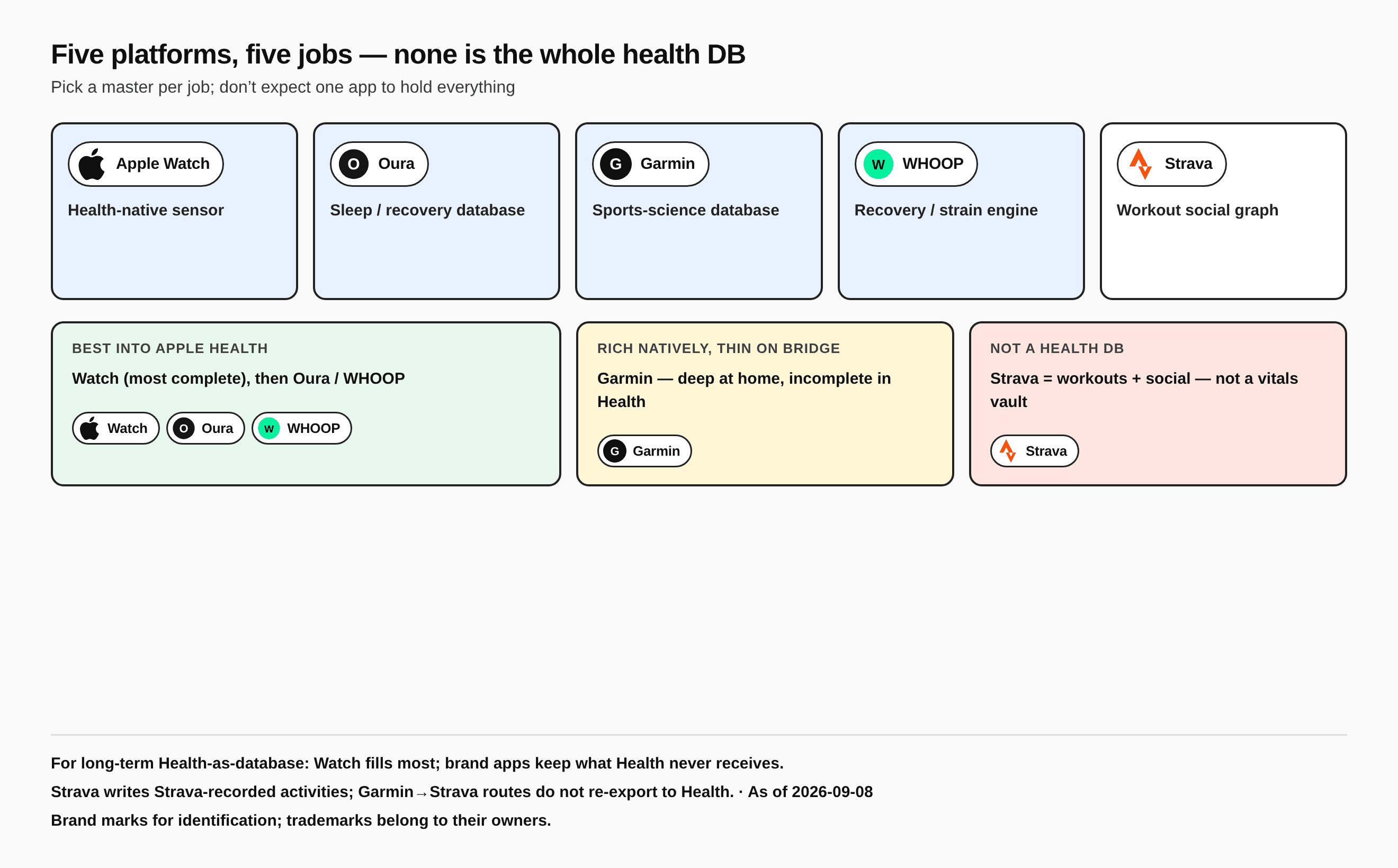
Task: Click the Oura 'O' icon in top card
Action: (354, 164)
